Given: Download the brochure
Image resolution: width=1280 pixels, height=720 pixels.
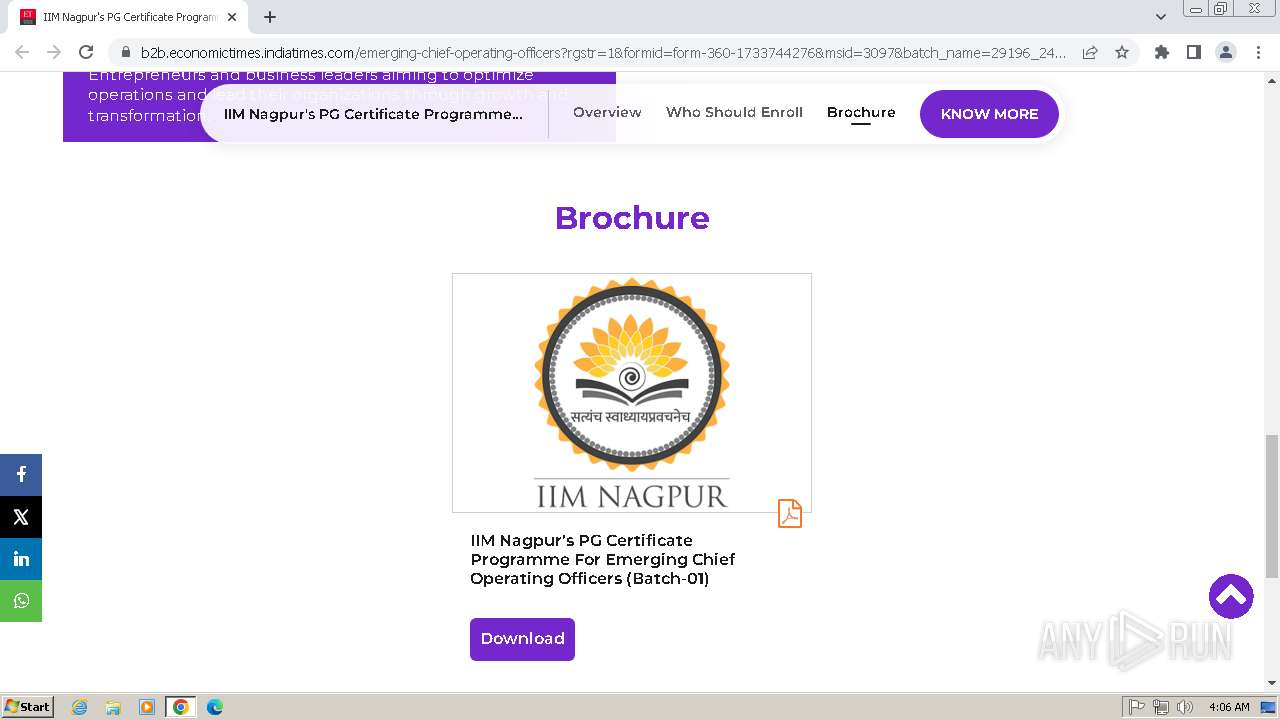Looking at the screenshot, I should point(522,639).
